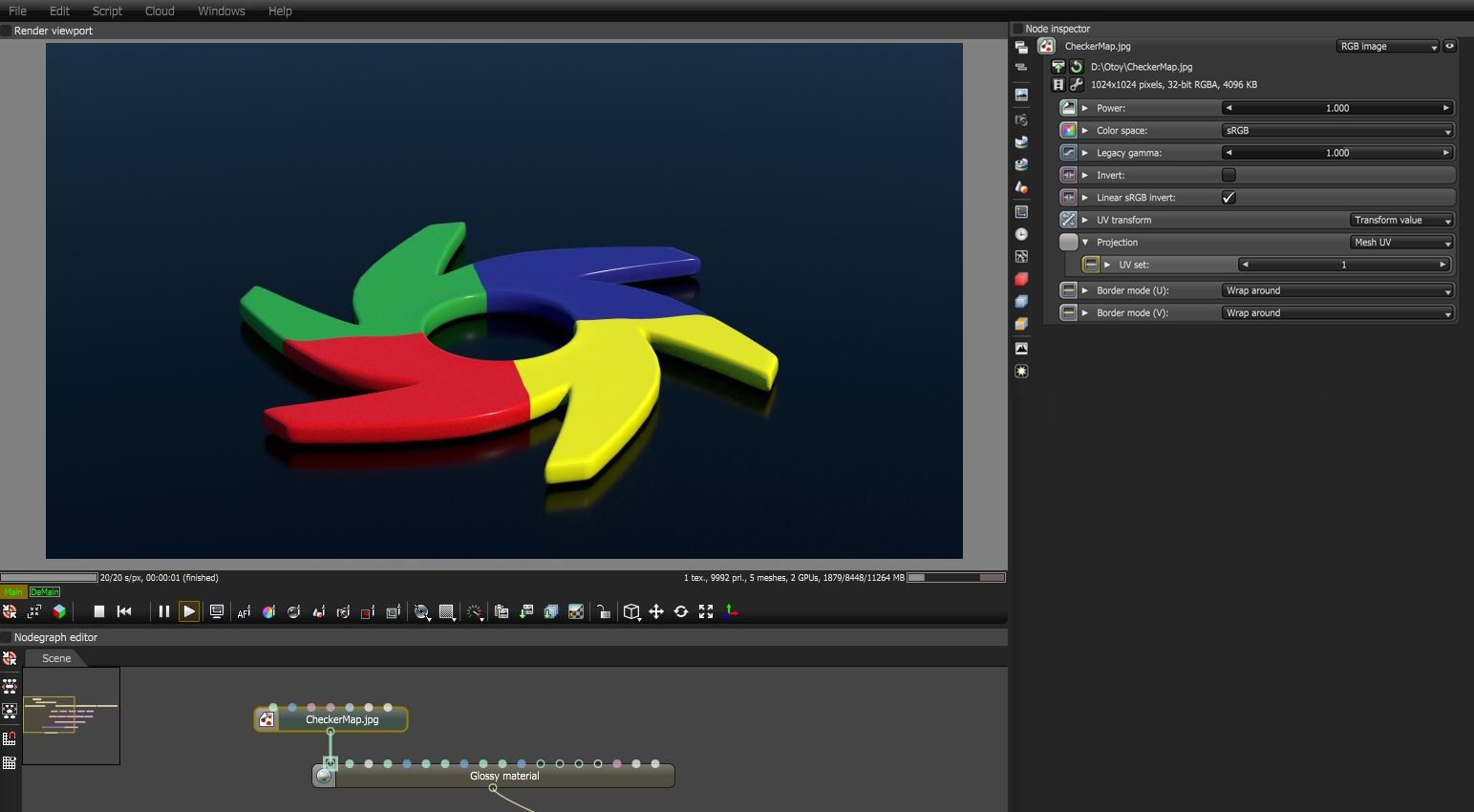This screenshot has width=1474, height=812.
Task: Click the copy render to clipboard icon
Action: [x=501, y=612]
